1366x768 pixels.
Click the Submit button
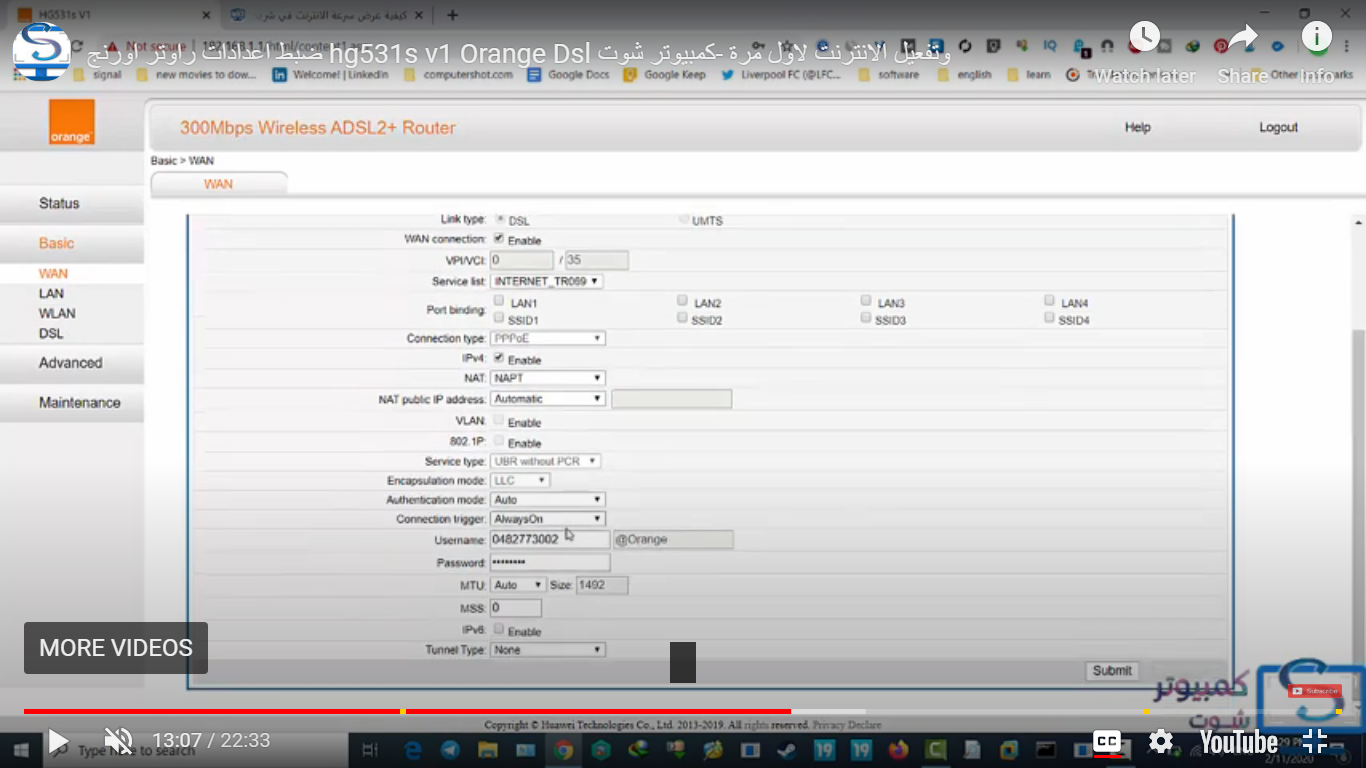[x=1112, y=671]
